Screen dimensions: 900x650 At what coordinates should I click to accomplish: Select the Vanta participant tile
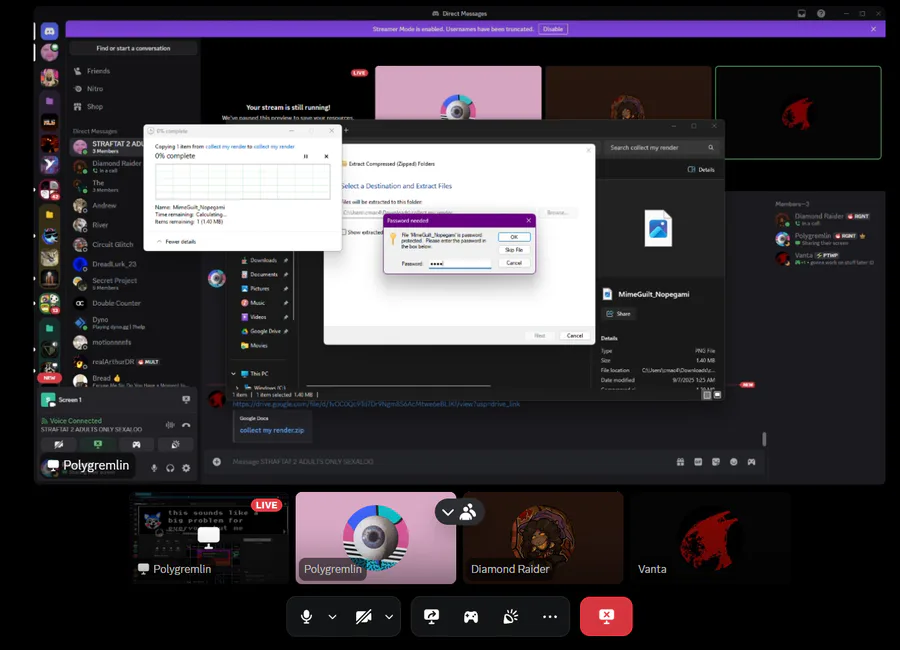[x=710, y=538]
